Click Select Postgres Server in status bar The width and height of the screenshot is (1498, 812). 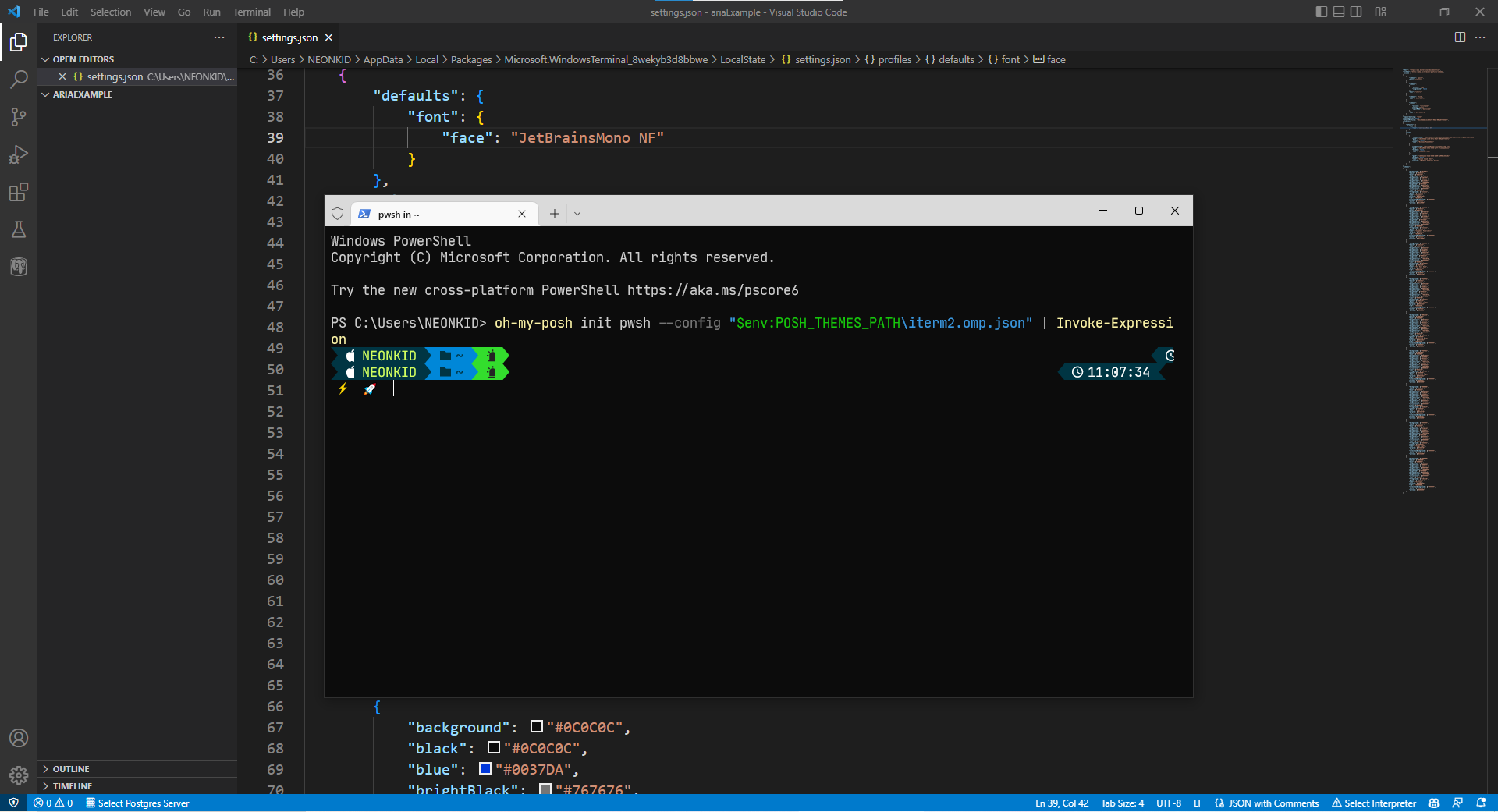pos(137,803)
